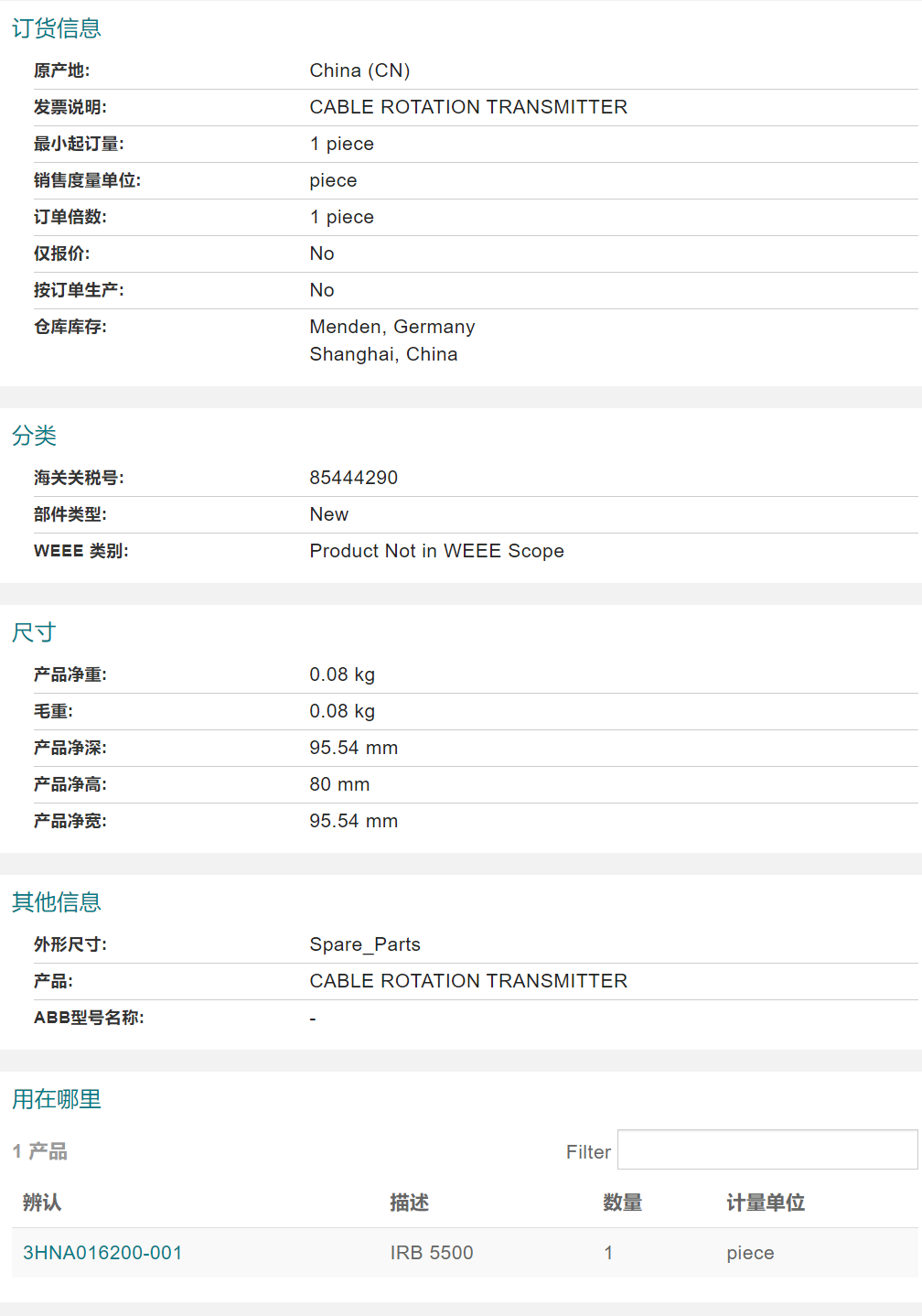The width and height of the screenshot is (922, 1316).
Task: Click the 尺寸 section heading
Action: 35,632
